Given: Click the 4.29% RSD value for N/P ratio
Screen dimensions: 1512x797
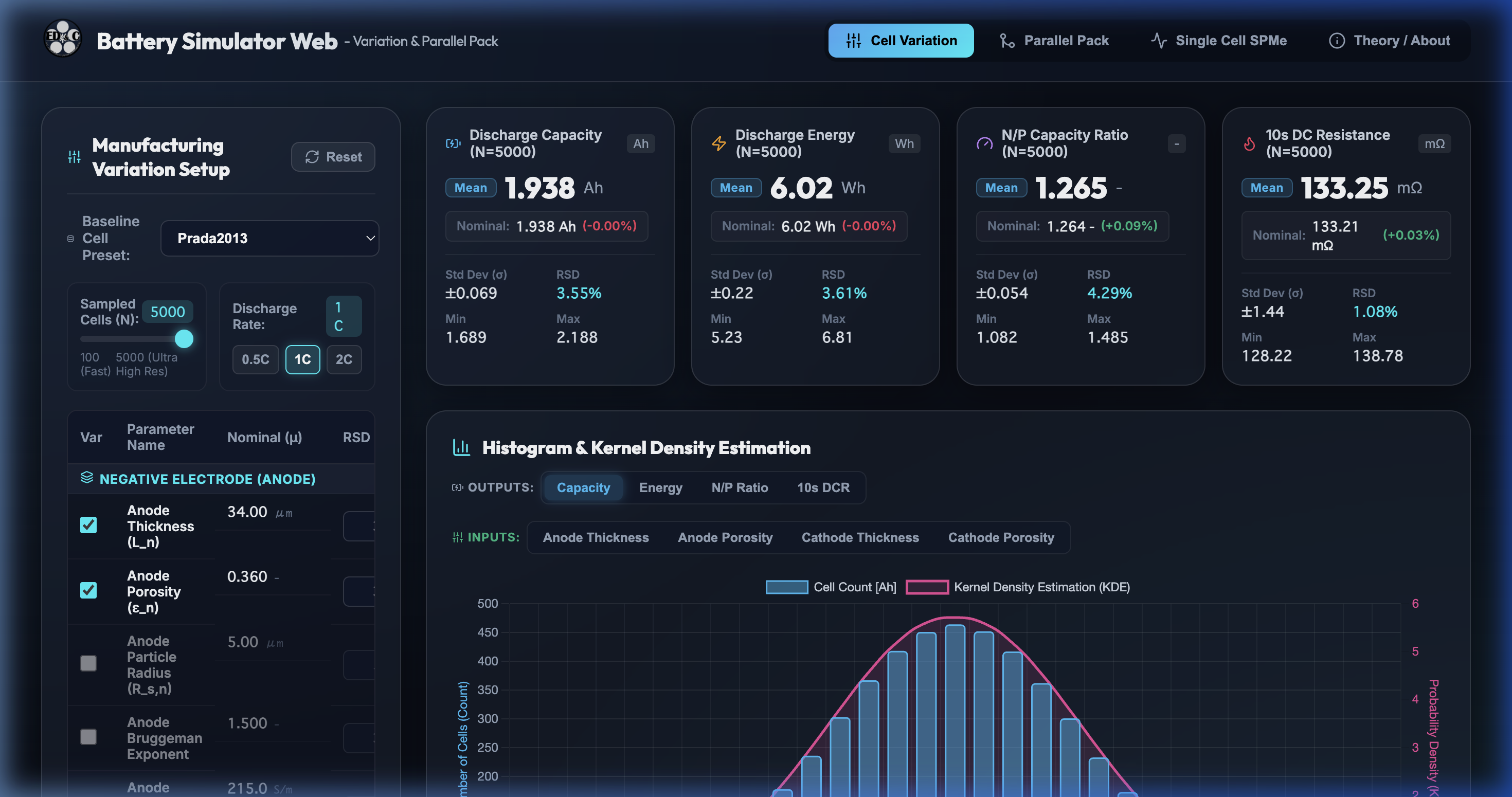Looking at the screenshot, I should pyautogui.click(x=1109, y=293).
